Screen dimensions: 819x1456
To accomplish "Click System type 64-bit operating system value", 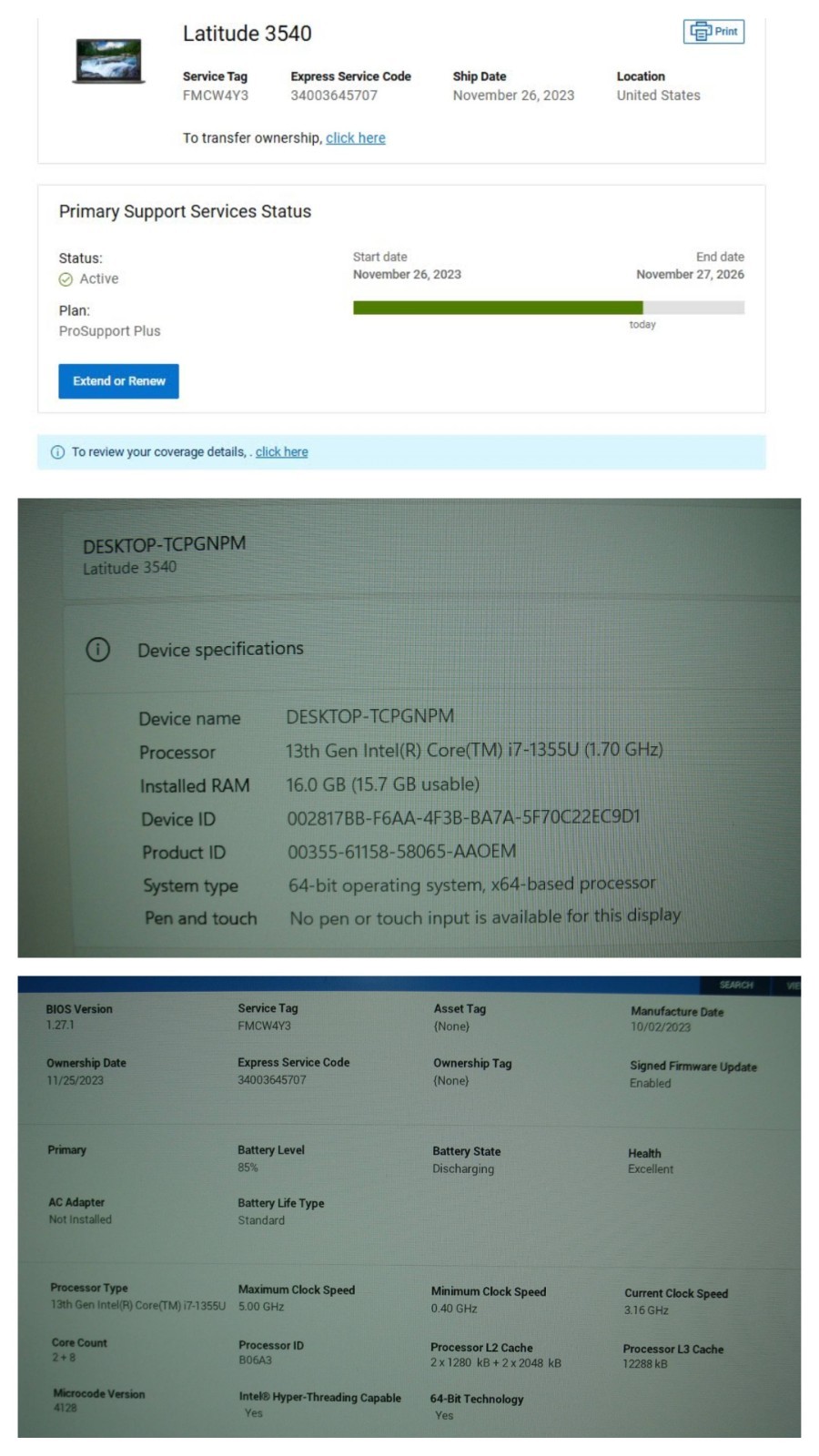I will pos(471,884).
